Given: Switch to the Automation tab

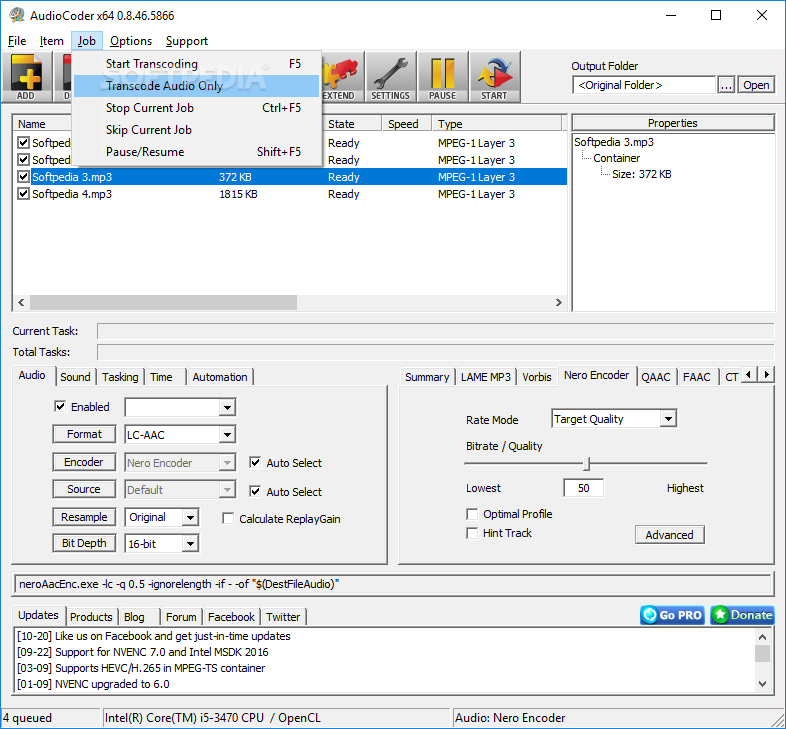Looking at the screenshot, I should 220,377.
